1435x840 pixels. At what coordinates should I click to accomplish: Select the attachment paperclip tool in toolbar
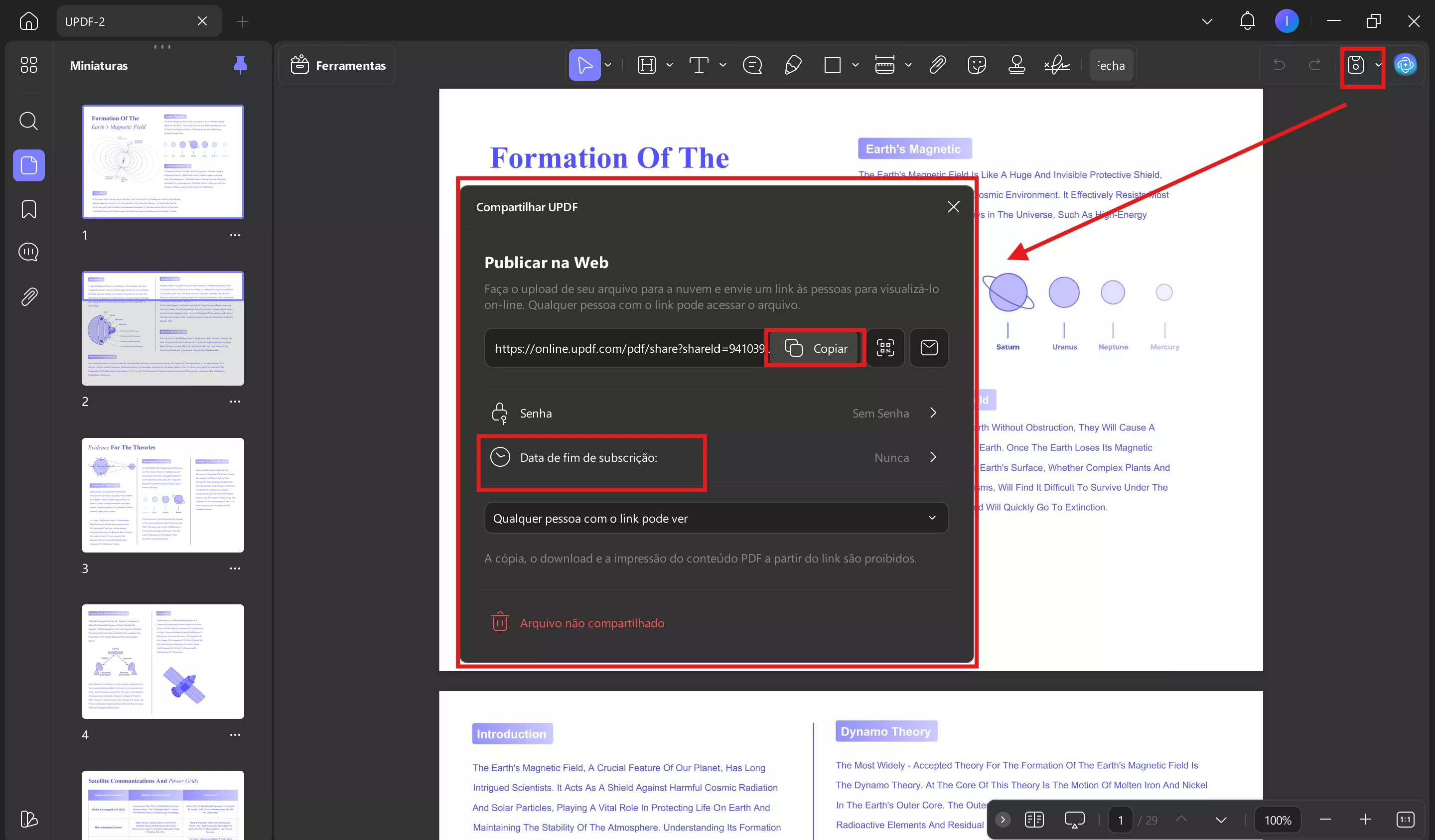(938, 65)
